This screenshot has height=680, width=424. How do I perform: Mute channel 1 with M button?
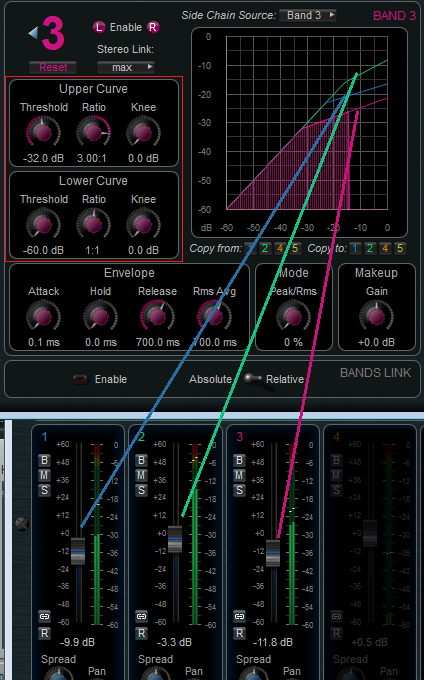44,475
